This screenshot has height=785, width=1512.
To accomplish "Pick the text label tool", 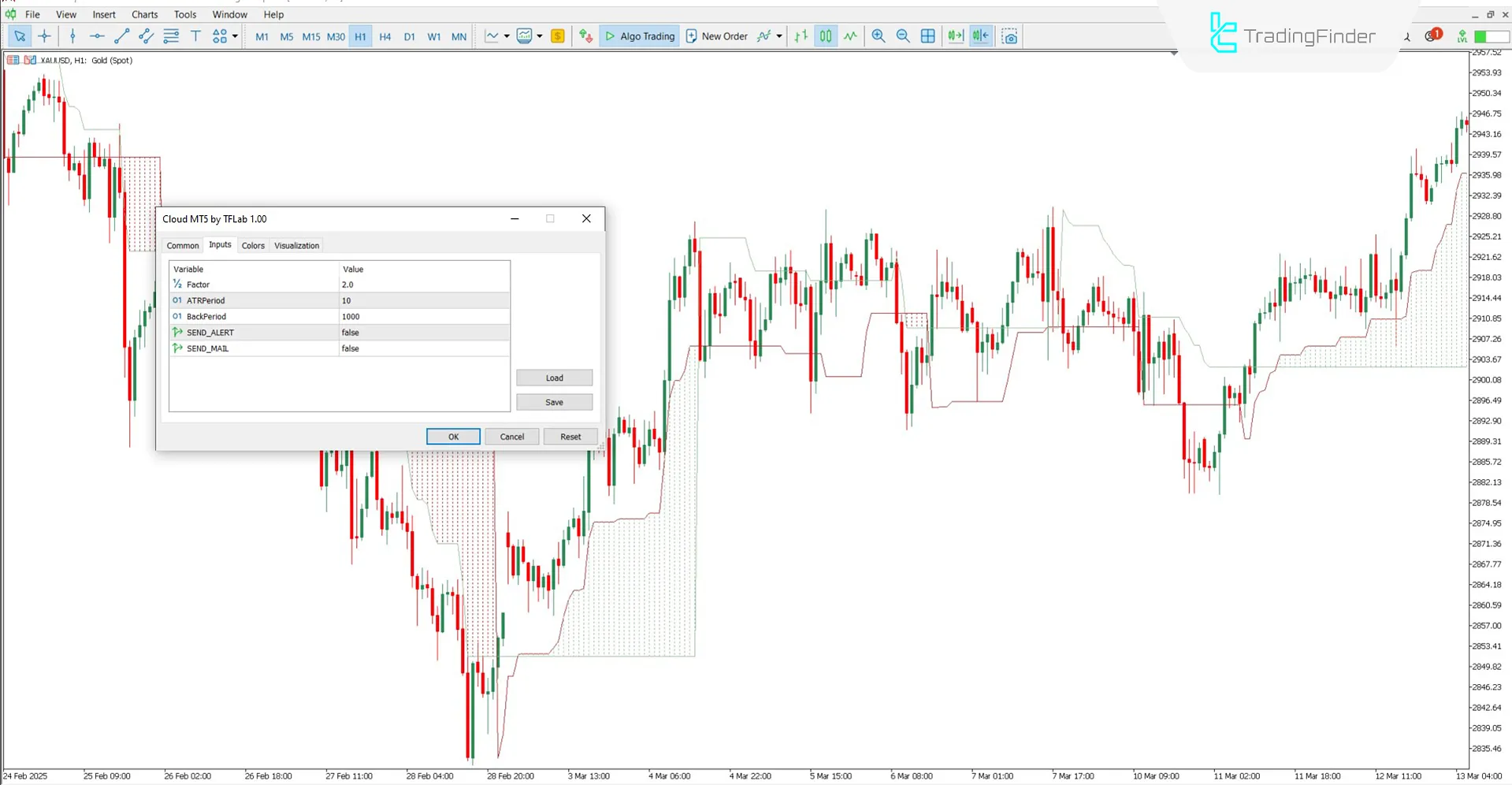I will pos(195,36).
